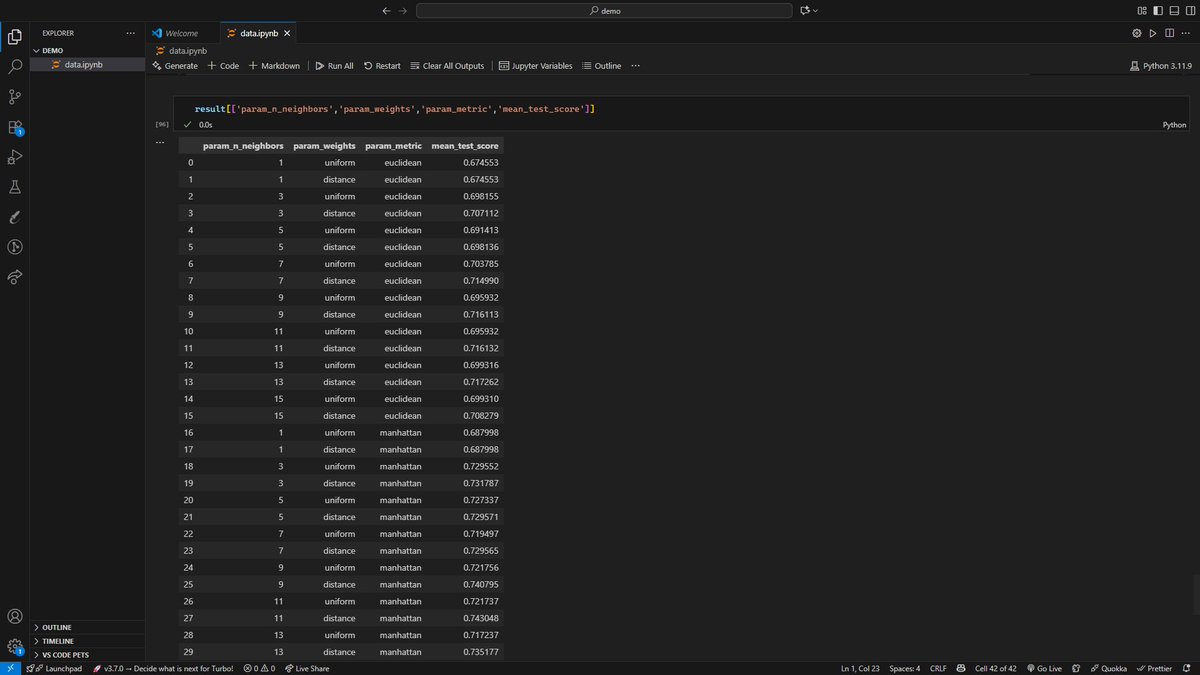Restart the notebook kernel
Image resolution: width=1200 pixels, height=675 pixels.
382,66
